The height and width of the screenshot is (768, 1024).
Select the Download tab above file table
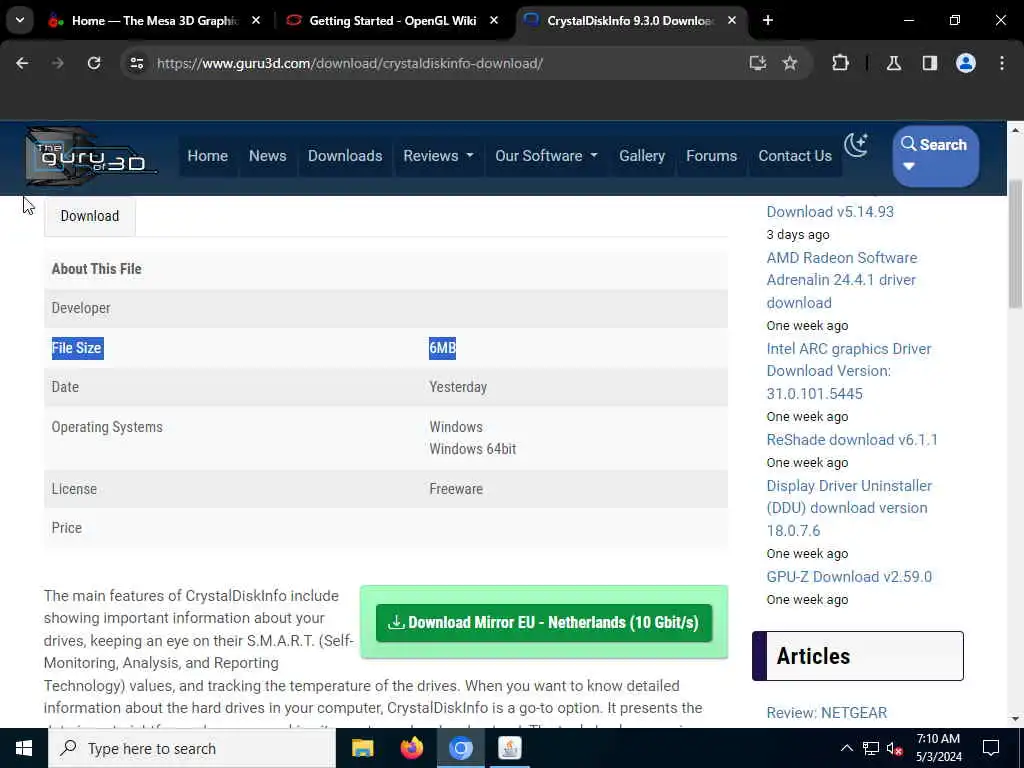pyautogui.click(x=90, y=216)
